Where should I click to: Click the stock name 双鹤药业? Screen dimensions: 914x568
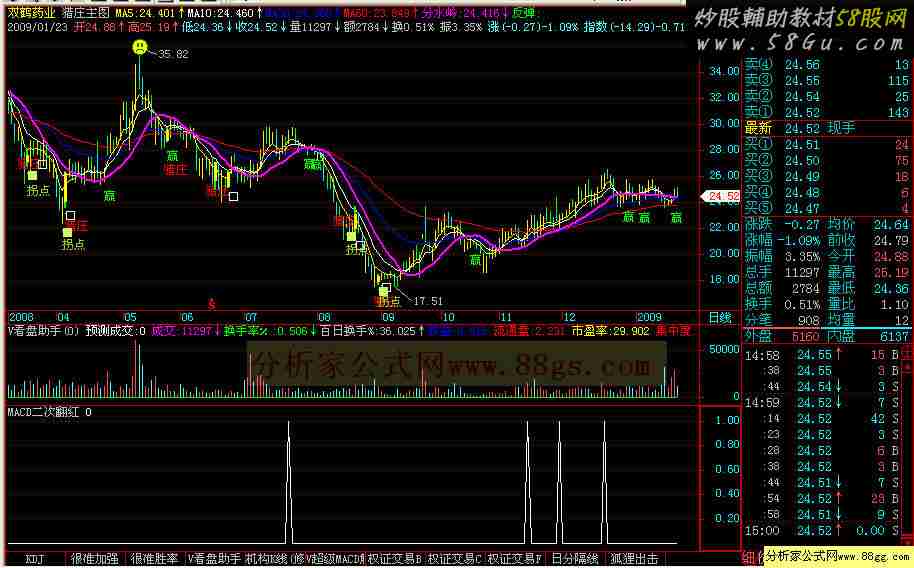(x=32, y=12)
